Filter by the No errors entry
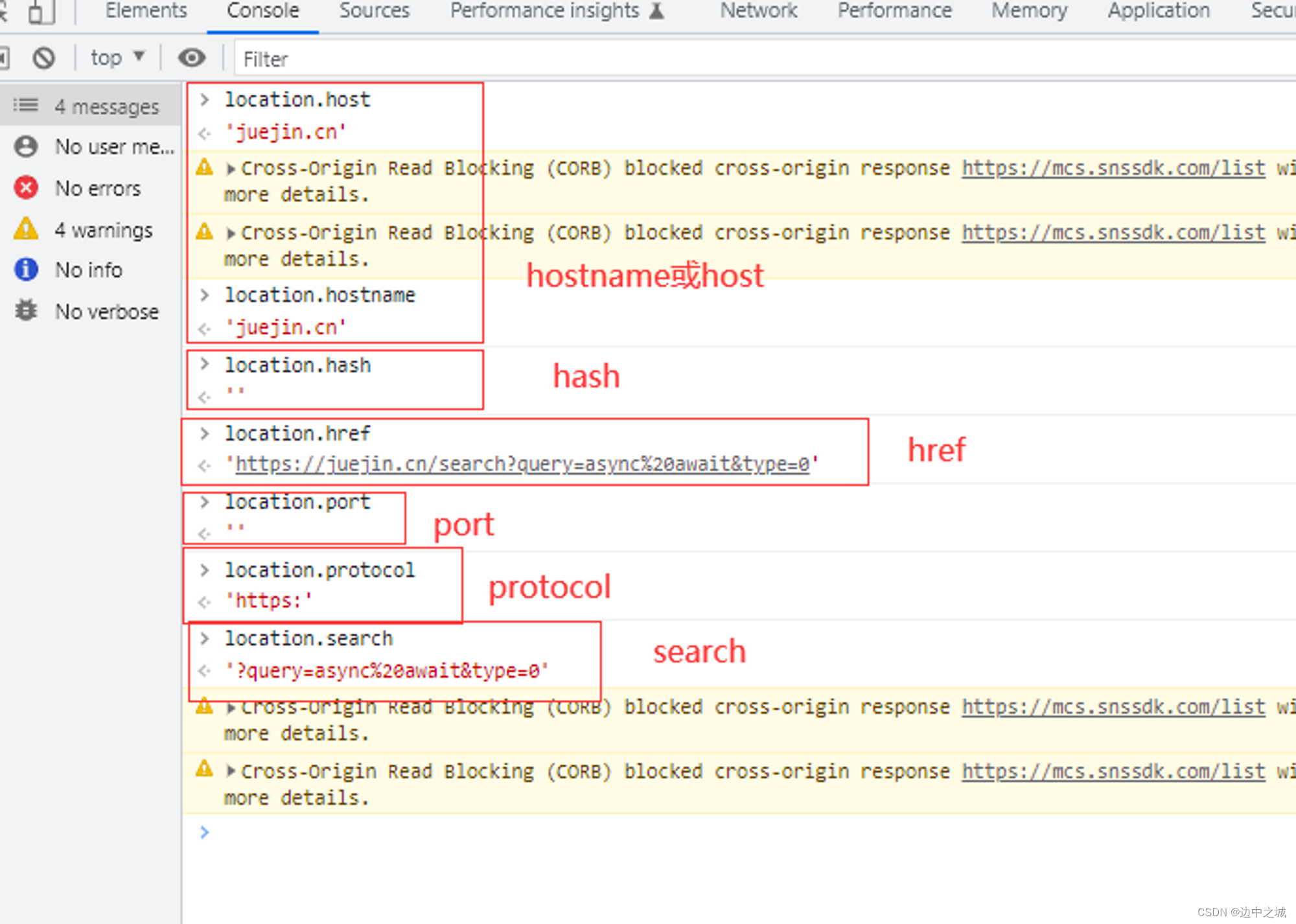Image resolution: width=1296 pixels, height=924 pixels. [91, 188]
